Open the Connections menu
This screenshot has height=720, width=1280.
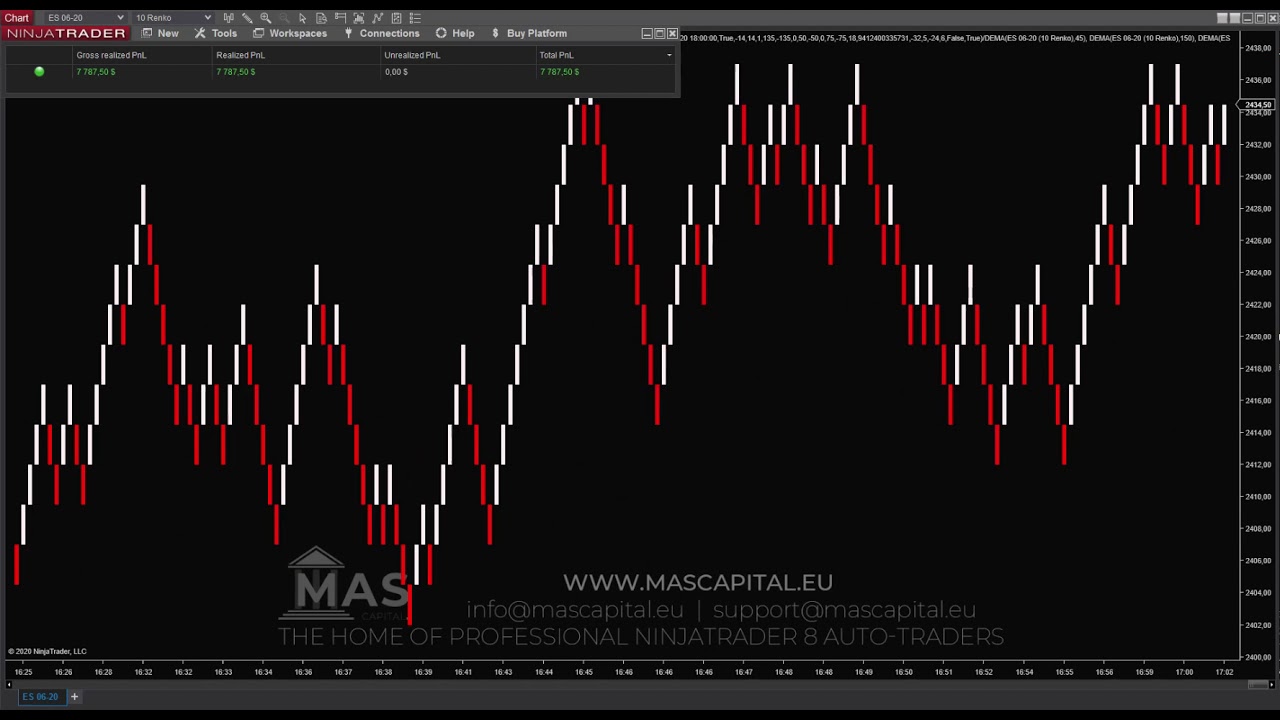click(x=382, y=33)
